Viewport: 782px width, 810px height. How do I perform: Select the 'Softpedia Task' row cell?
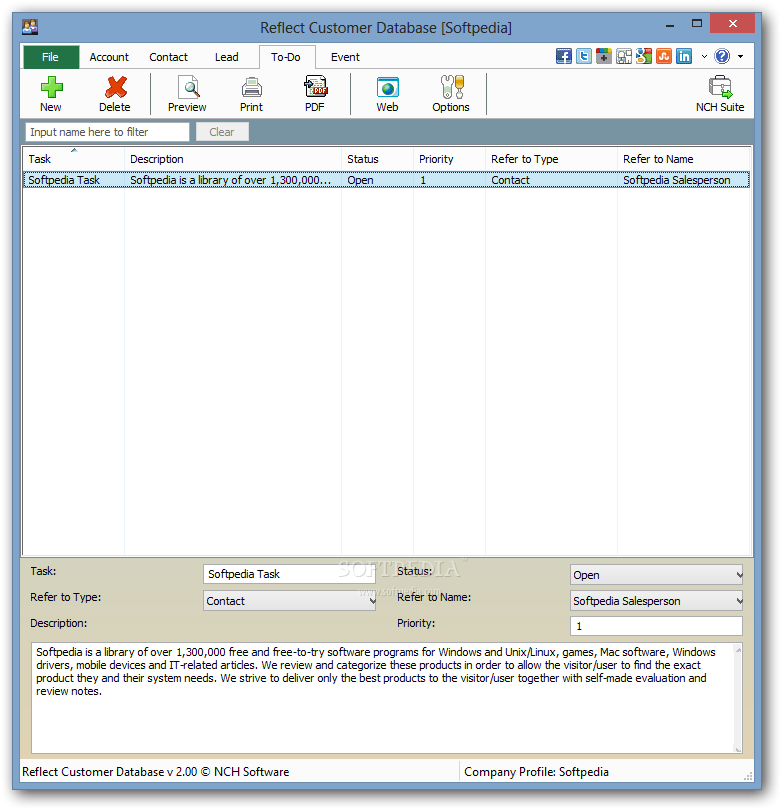(x=73, y=180)
